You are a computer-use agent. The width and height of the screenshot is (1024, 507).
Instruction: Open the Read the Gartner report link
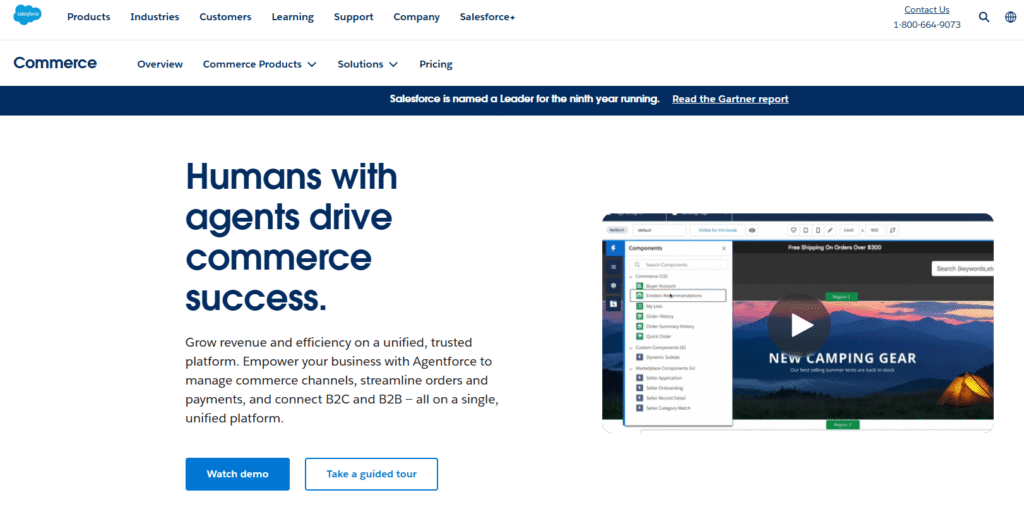point(730,99)
